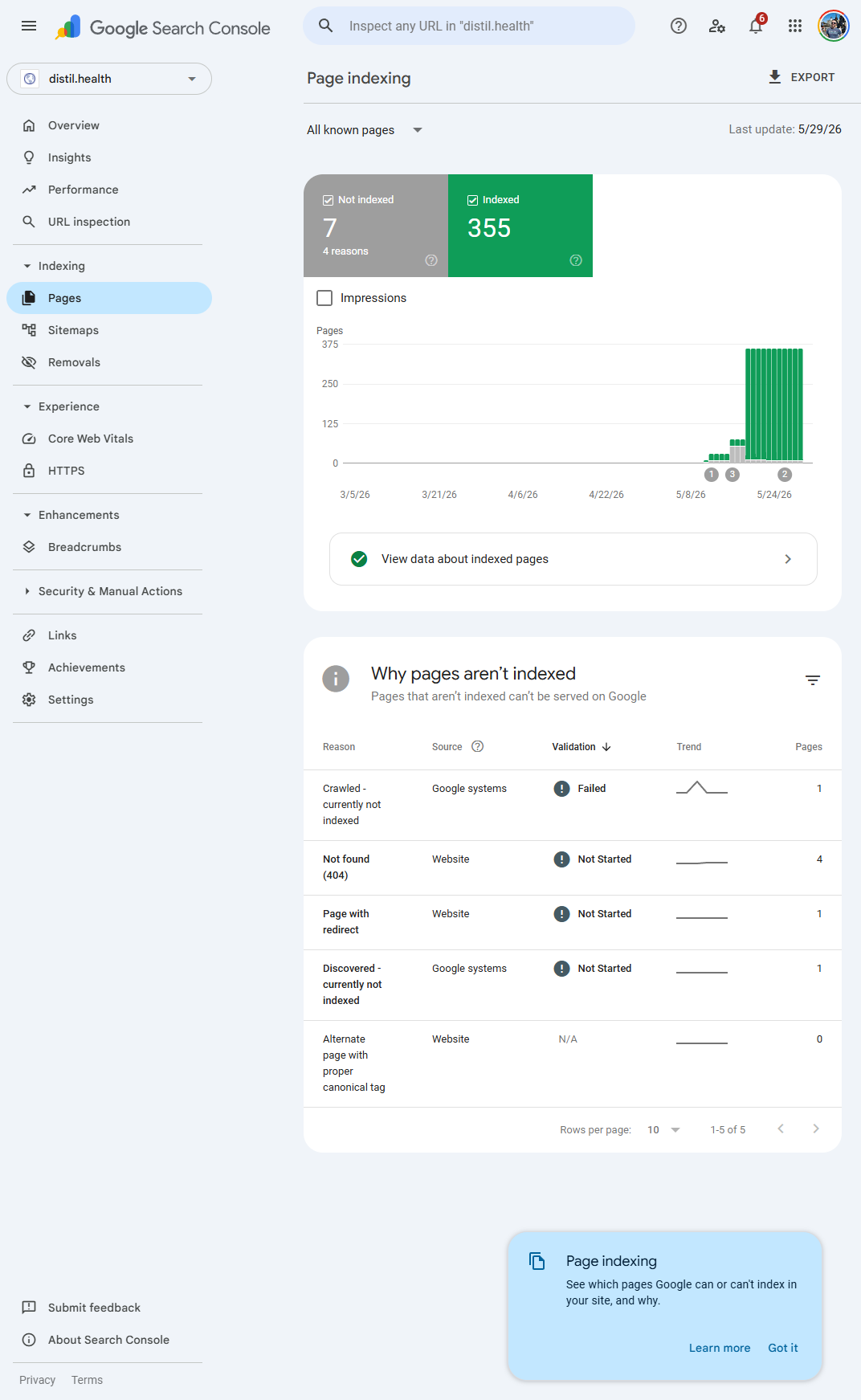861x1400 pixels.
Task: Open the All known pages dropdown
Action: click(365, 130)
